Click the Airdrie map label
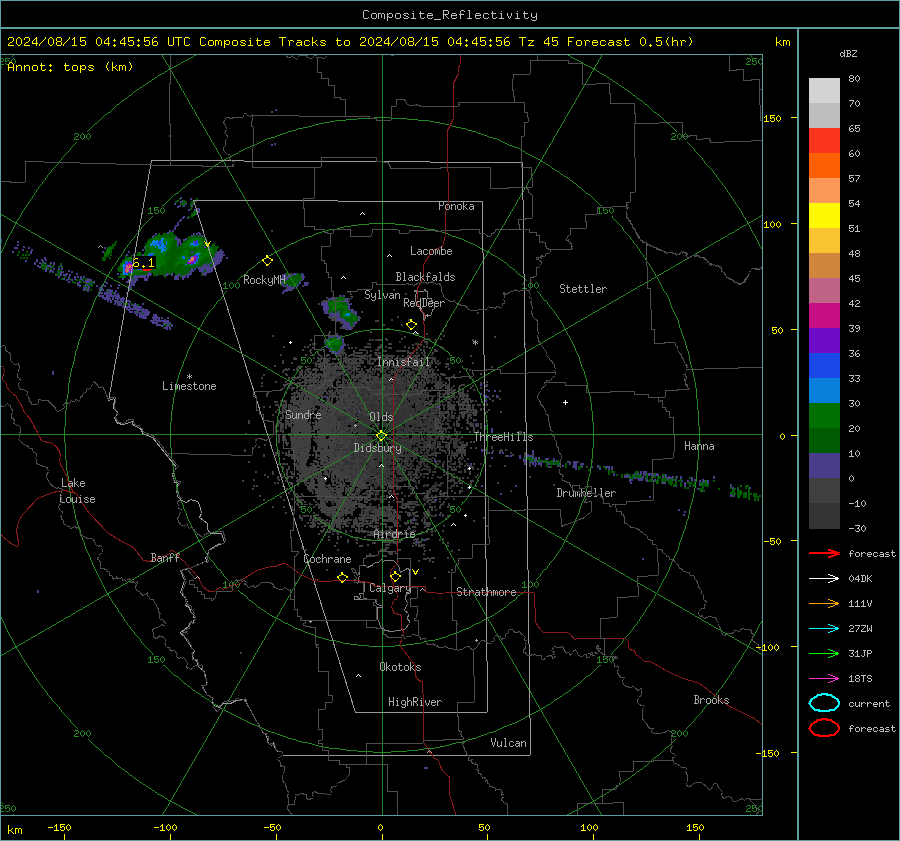This screenshot has height=841, width=900. pyautogui.click(x=394, y=534)
